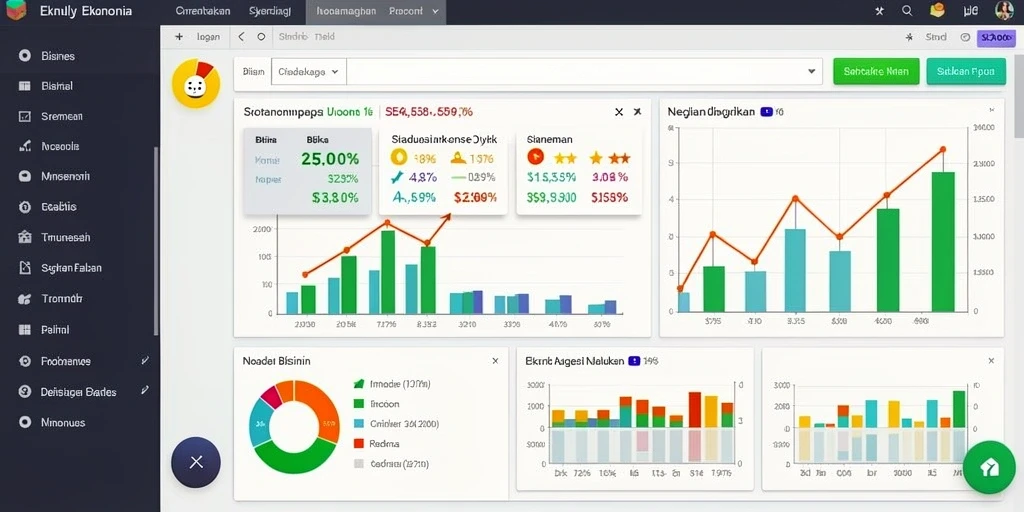Image resolution: width=1024 pixels, height=512 pixels.
Task: Open the user avatar profile at top right
Action: click(x=1004, y=10)
